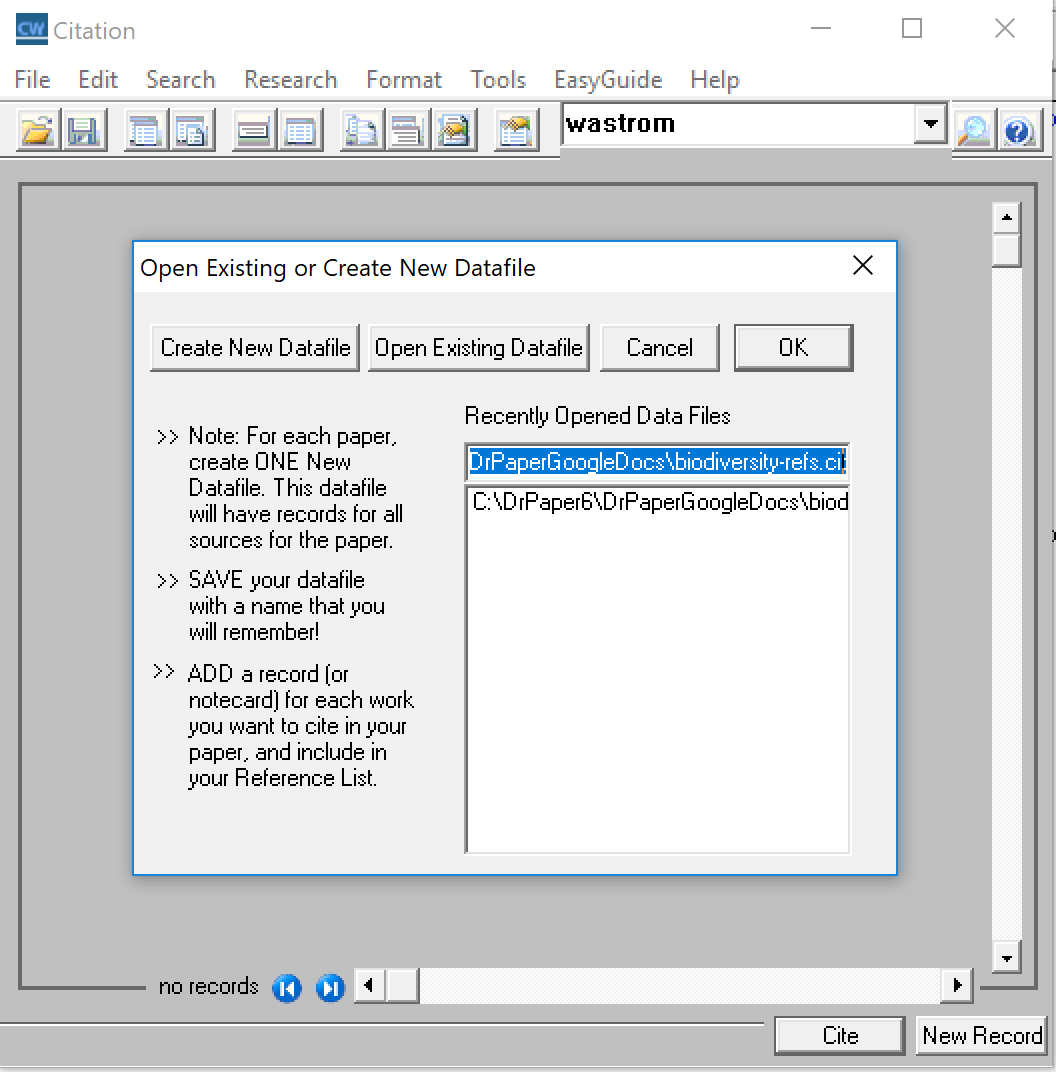Click the magnifying glass search icon
The height and width of the screenshot is (1072, 1056).
click(x=972, y=130)
